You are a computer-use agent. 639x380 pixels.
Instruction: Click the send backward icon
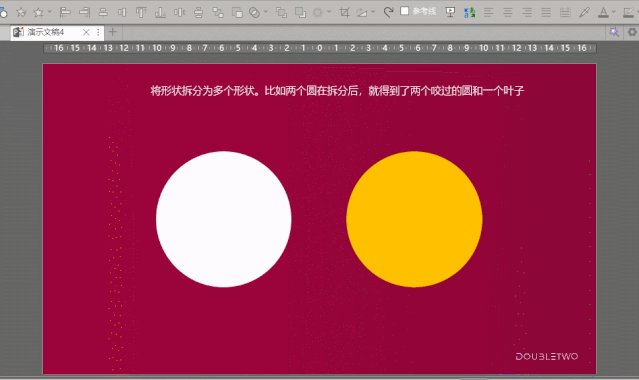click(x=300, y=12)
